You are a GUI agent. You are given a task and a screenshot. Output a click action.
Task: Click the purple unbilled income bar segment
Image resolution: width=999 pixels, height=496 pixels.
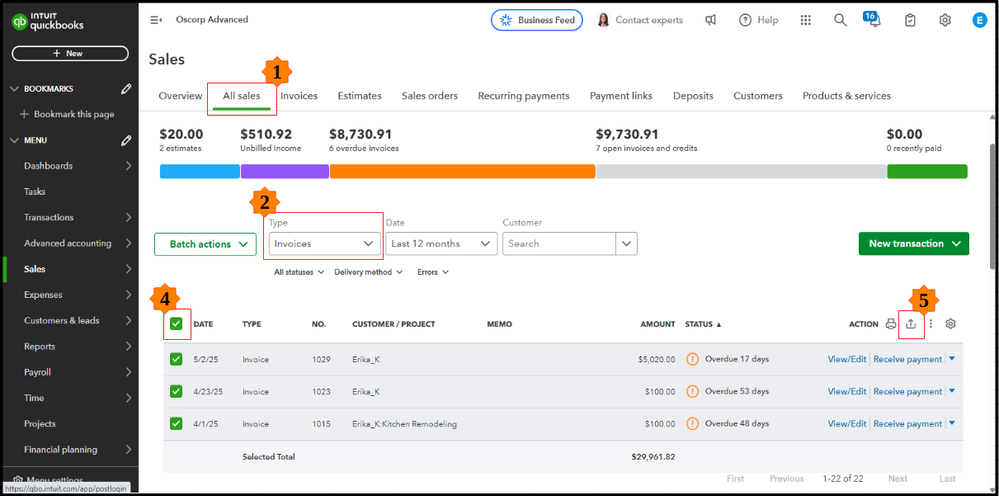(285, 171)
